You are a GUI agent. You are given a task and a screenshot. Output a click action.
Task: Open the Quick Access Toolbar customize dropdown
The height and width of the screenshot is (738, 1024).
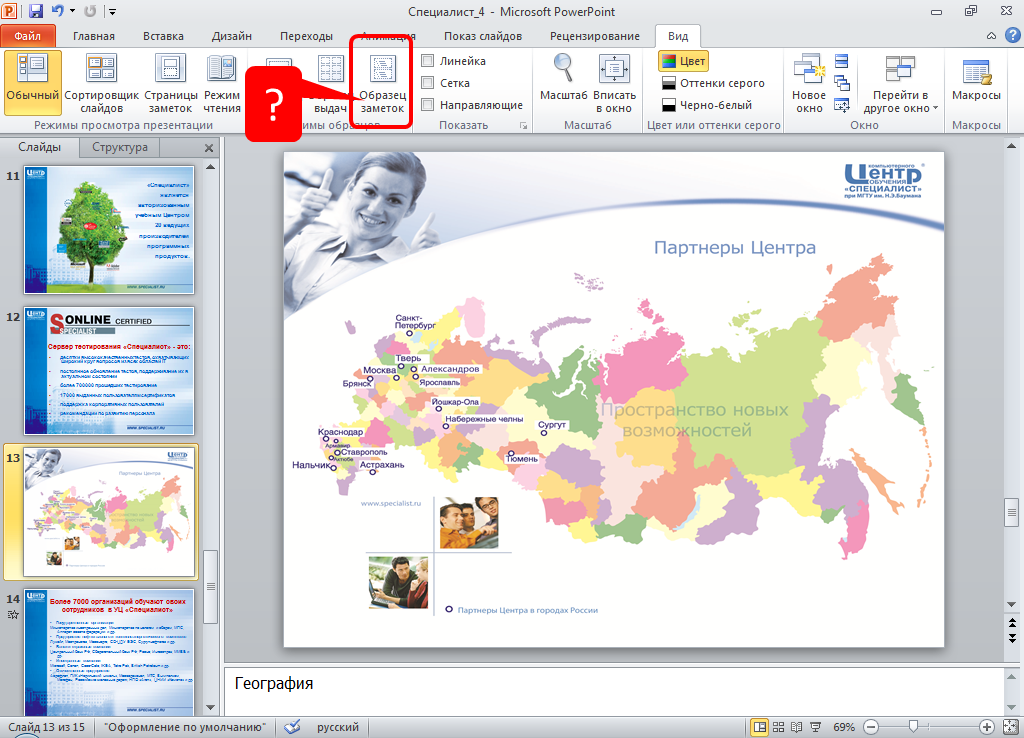111,12
